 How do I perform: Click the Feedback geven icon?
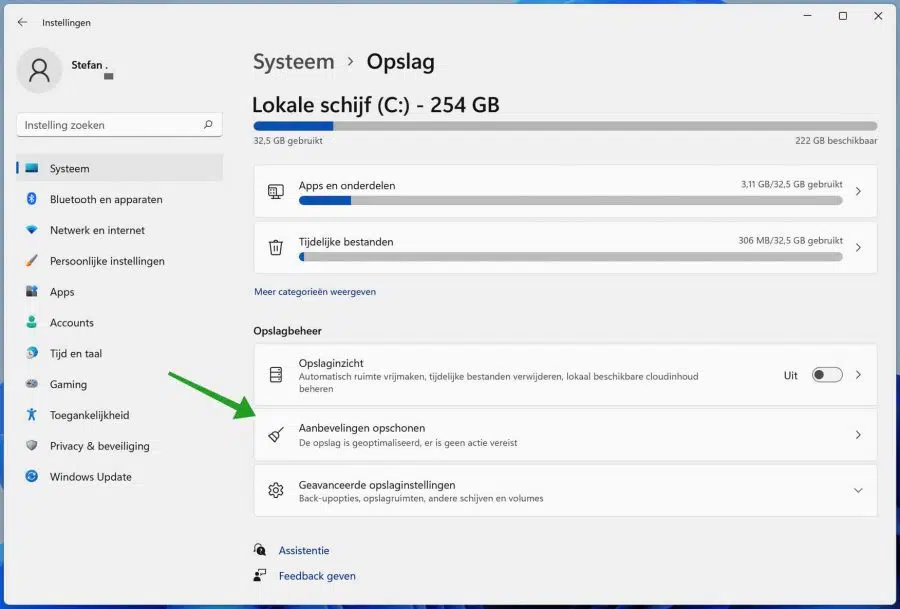pyautogui.click(x=260, y=575)
